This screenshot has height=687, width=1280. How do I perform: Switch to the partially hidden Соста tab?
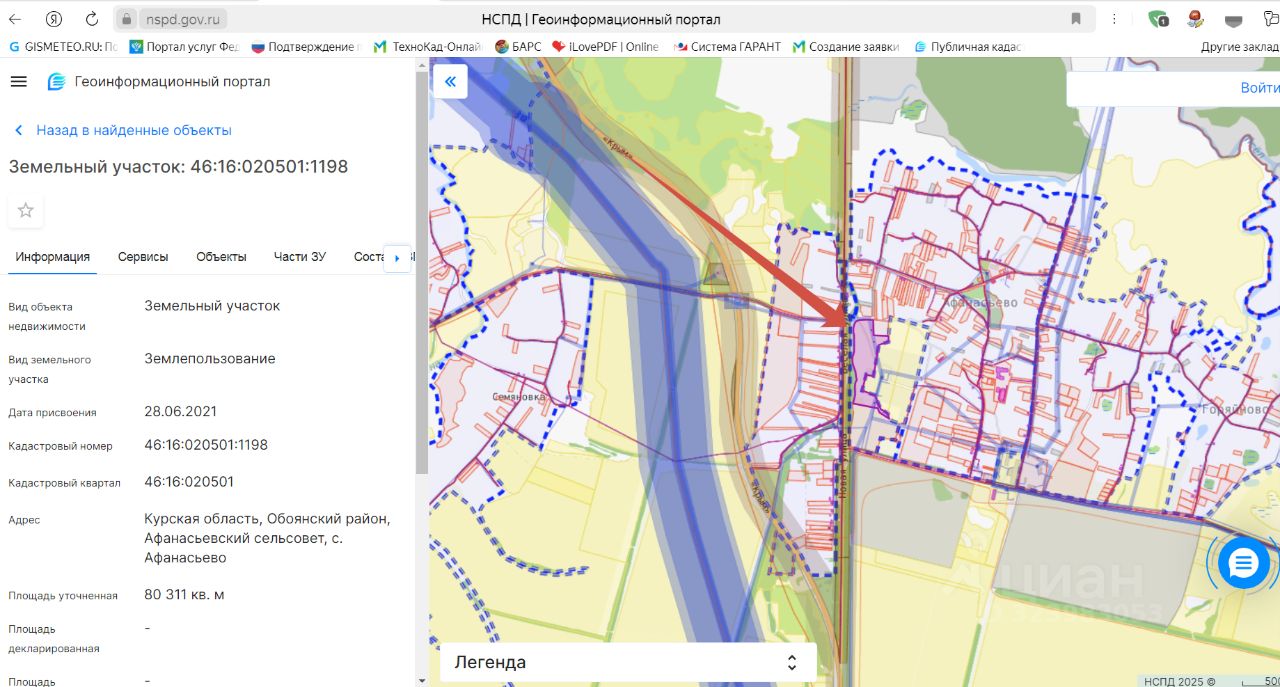368,257
